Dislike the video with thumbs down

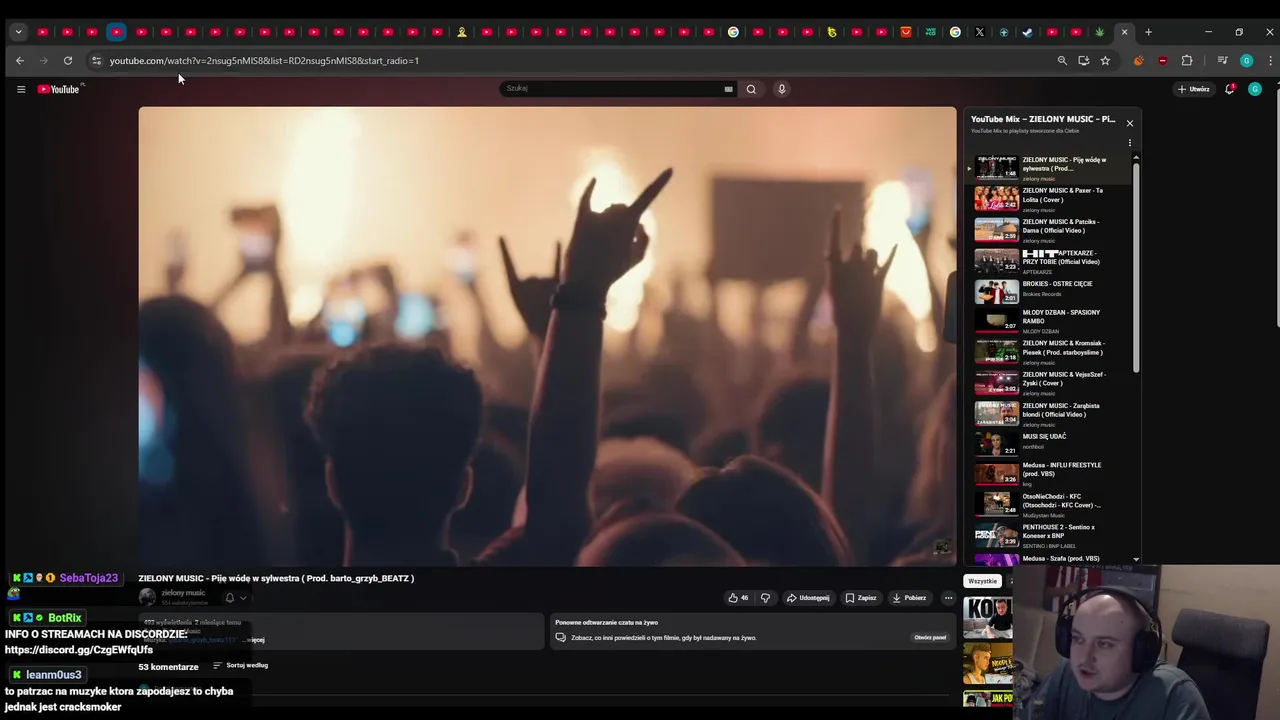click(766, 598)
